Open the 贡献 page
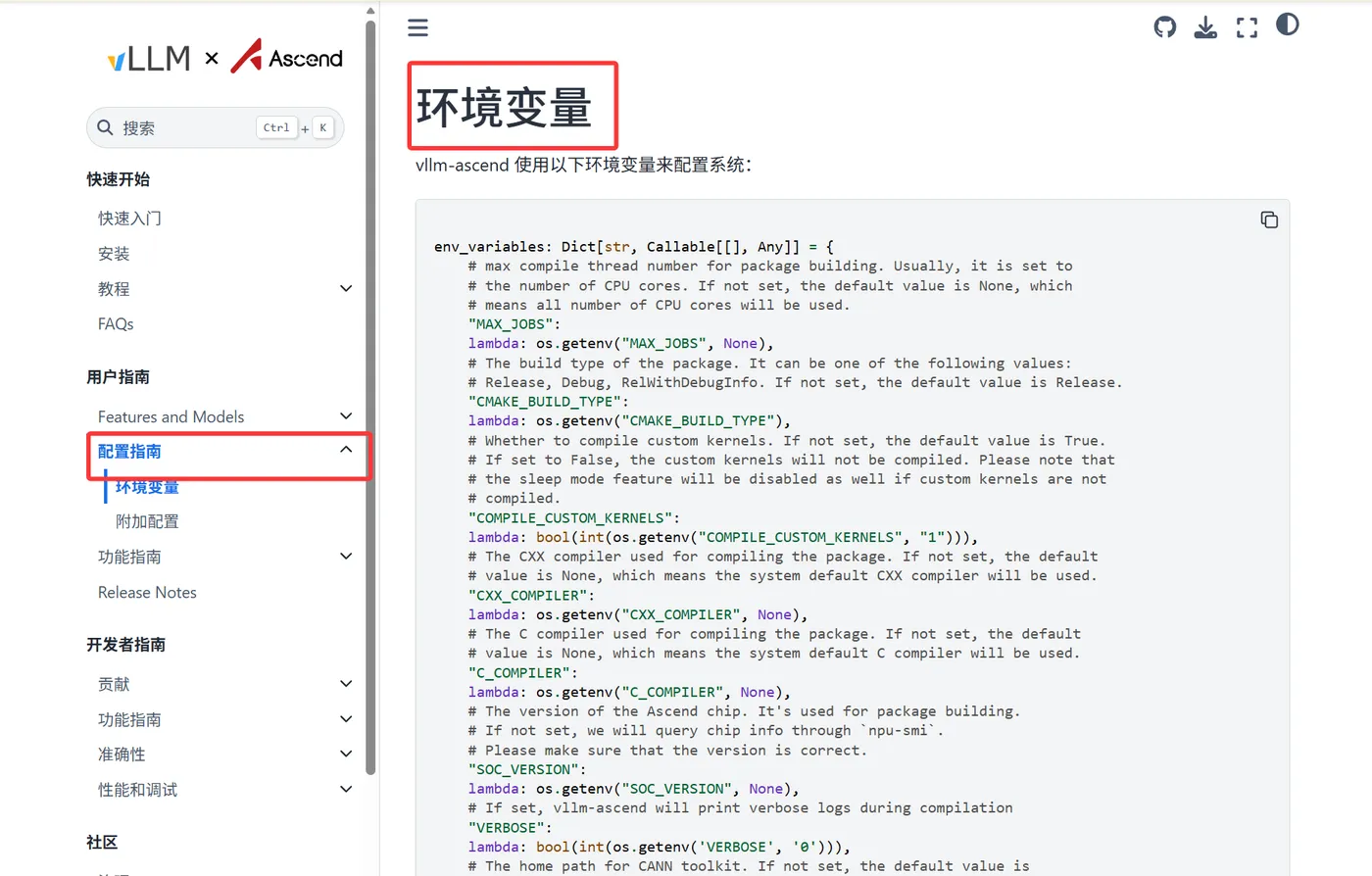 114,684
